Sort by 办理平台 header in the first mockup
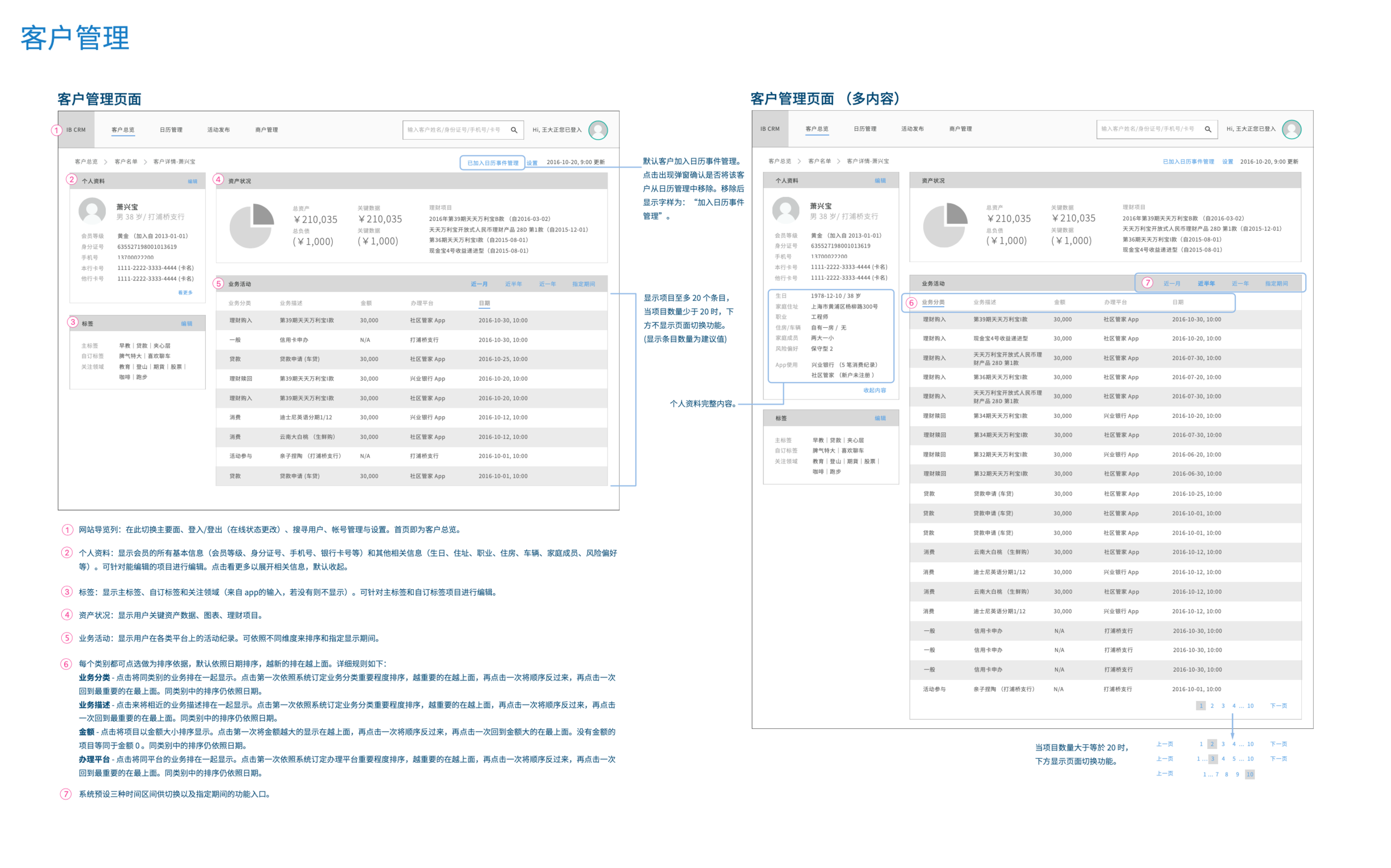 (x=422, y=303)
